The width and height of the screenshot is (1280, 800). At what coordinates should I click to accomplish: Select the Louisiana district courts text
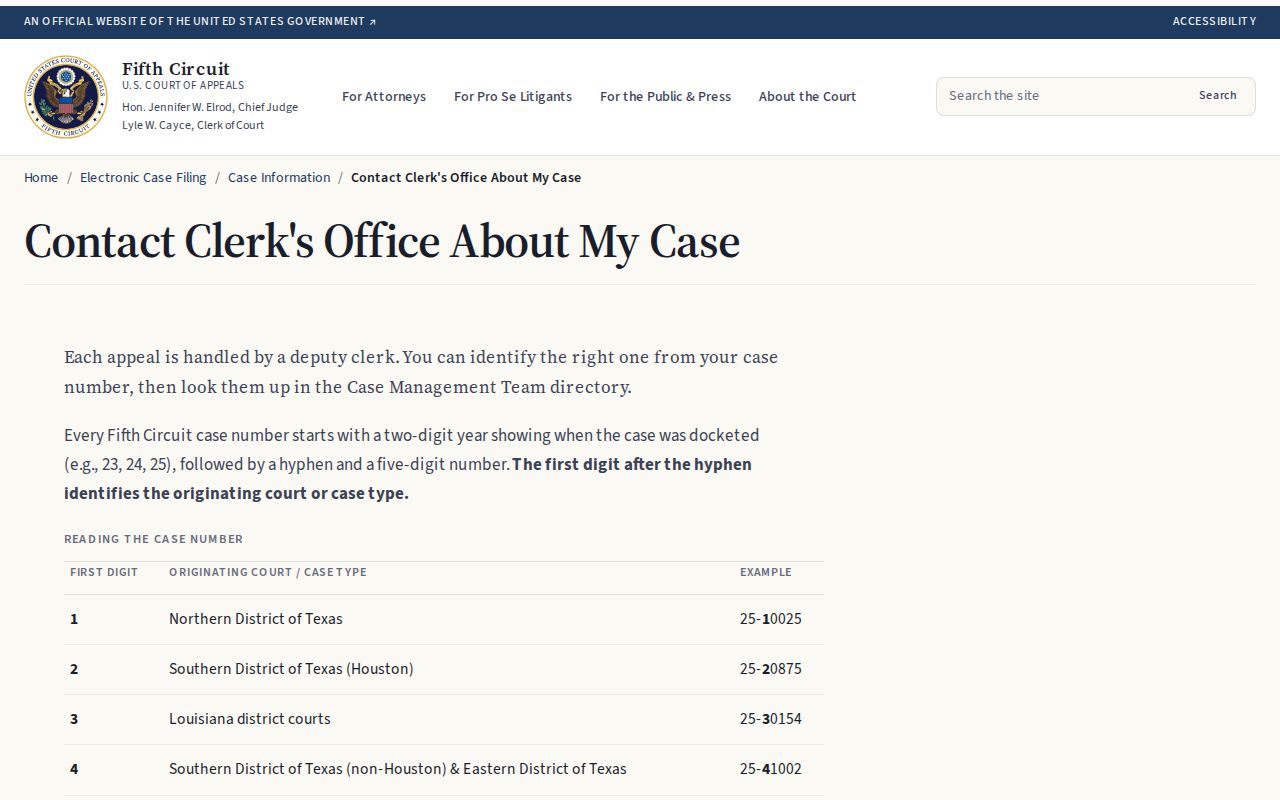pos(250,719)
